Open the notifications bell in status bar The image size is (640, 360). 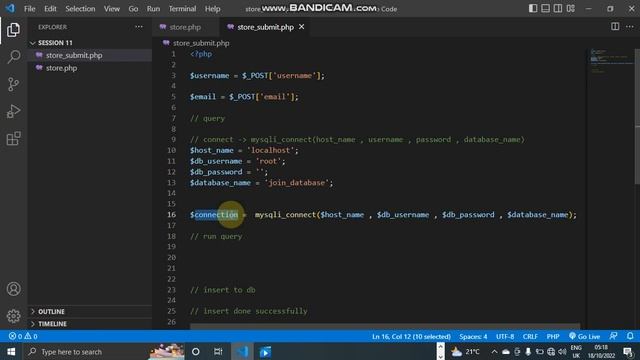(x=630, y=336)
